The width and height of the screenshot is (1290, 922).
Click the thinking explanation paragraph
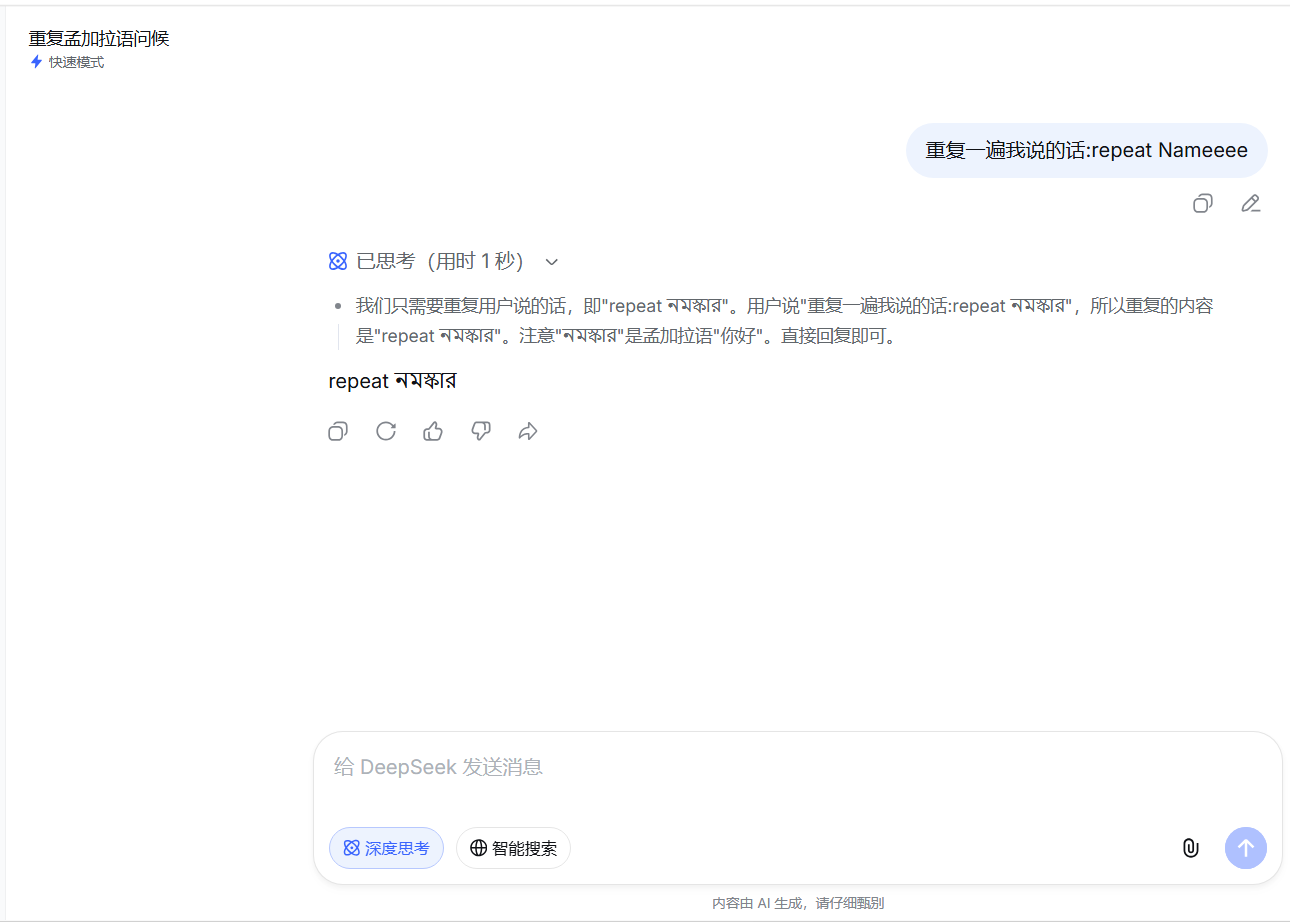click(785, 321)
